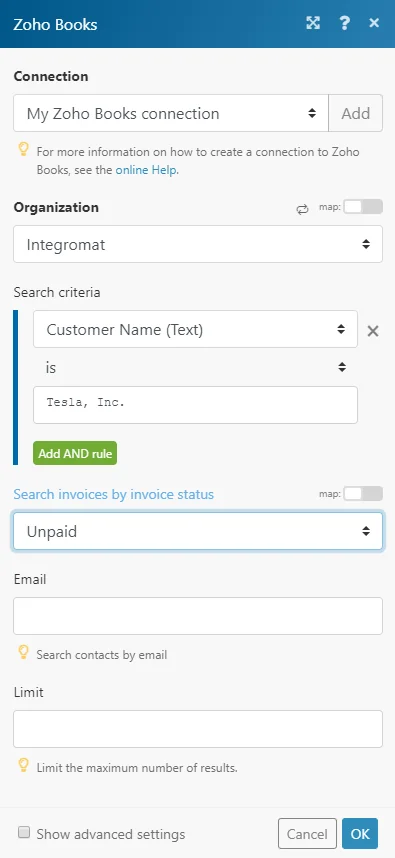This screenshot has width=395, height=858.
Task: Click 'Limit the maximum number of results.' text
Action: click(x=137, y=768)
